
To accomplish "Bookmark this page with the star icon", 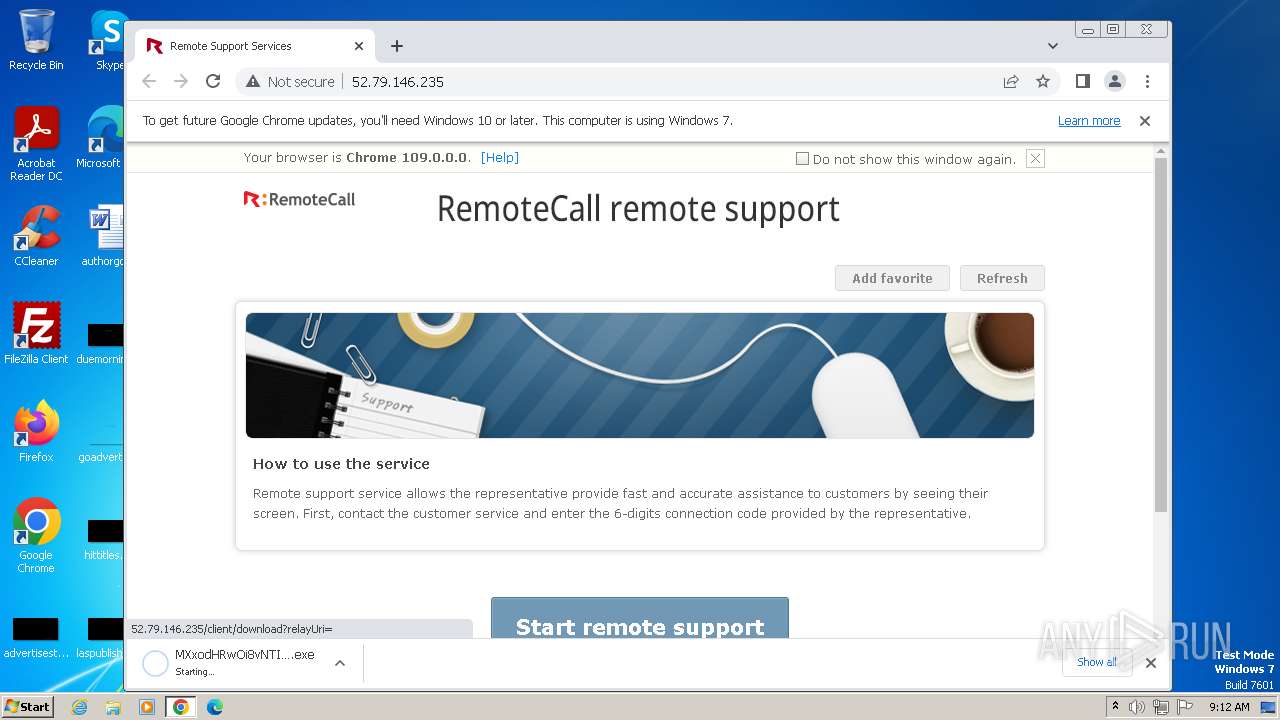I will [x=1043, y=82].
